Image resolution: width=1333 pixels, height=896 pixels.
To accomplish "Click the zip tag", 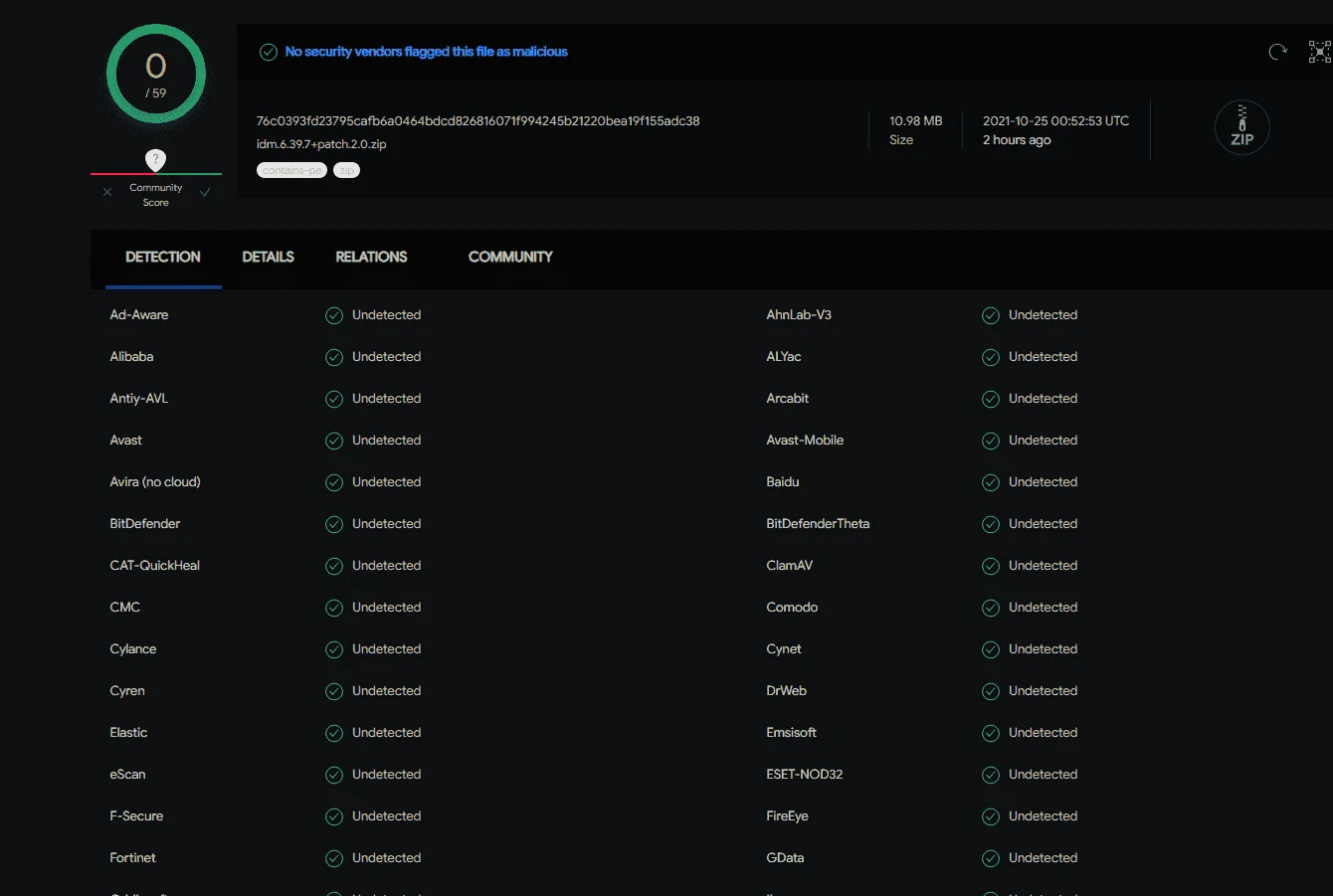I will tap(346, 170).
